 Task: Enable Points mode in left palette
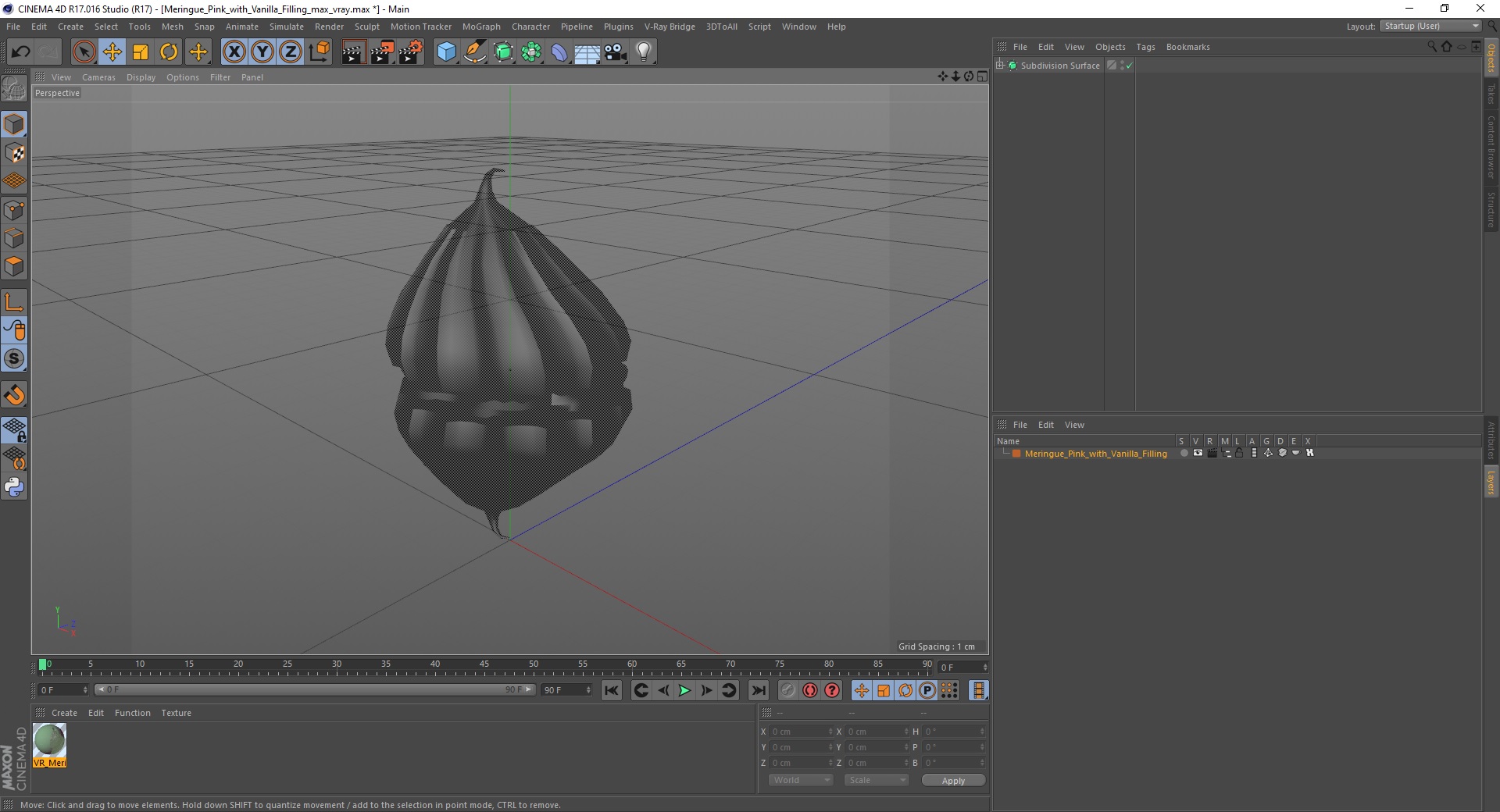click(x=14, y=210)
